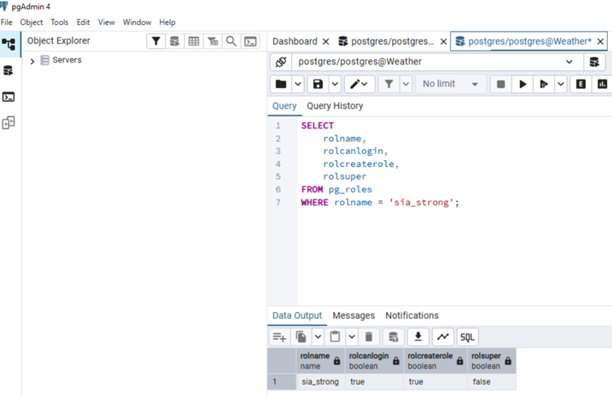The width and height of the screenshot is (612, 397).
Task: Switch to the Messages tab
Action: [354, 315]
